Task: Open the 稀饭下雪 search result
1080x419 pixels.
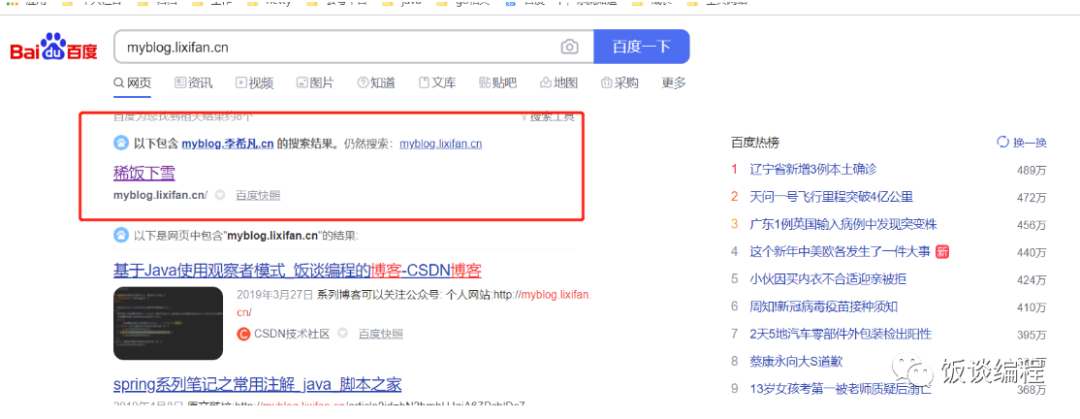Action: [x=145, y=171]
